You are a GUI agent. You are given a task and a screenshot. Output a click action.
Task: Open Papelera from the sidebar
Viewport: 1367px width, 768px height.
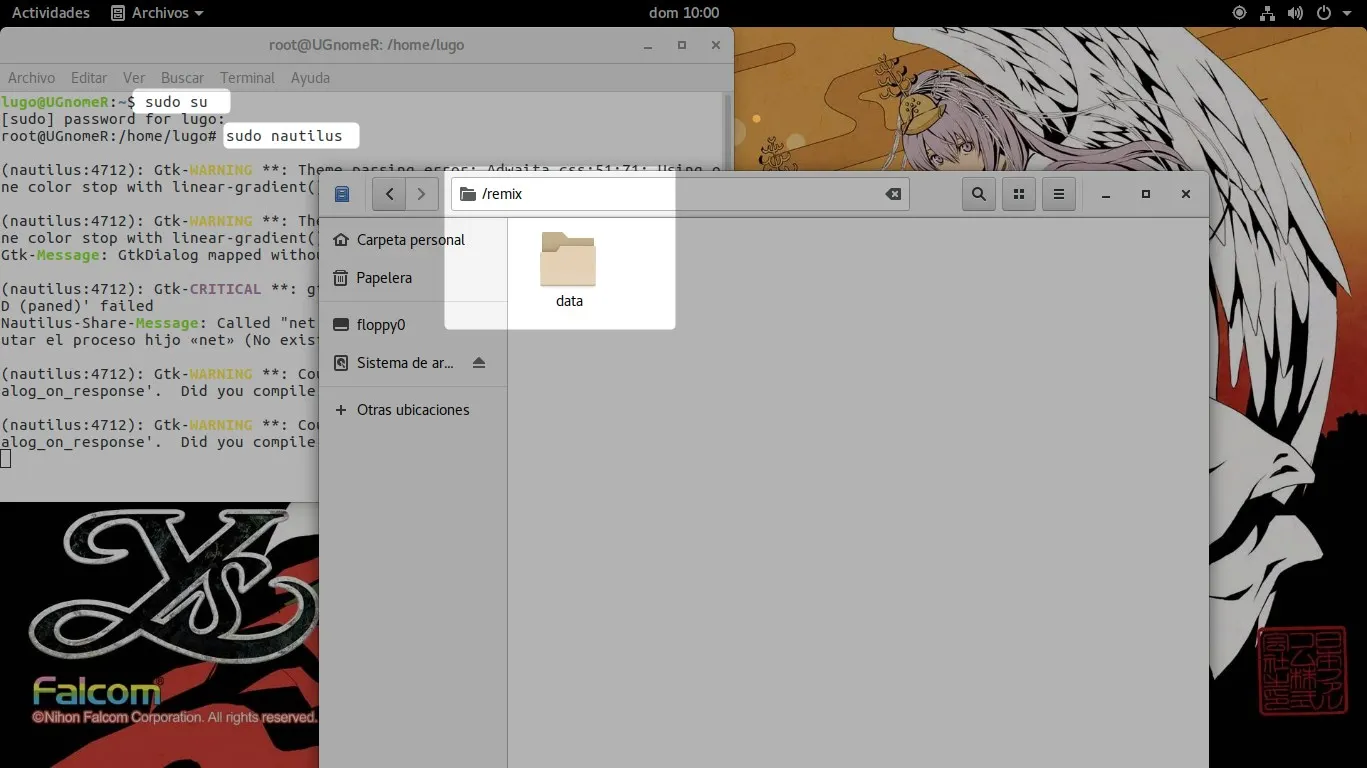point(384,277)
